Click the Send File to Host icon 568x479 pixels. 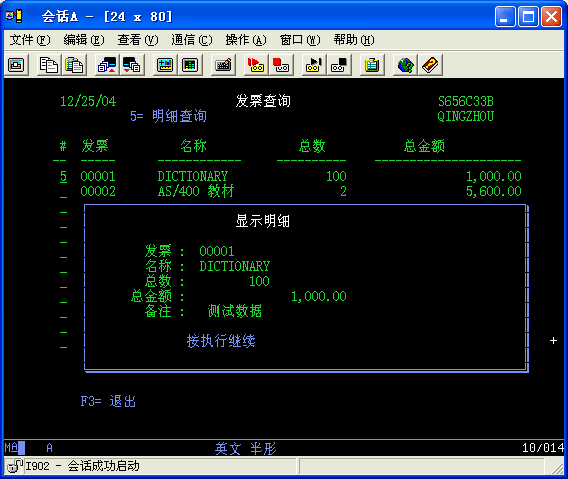106,65
